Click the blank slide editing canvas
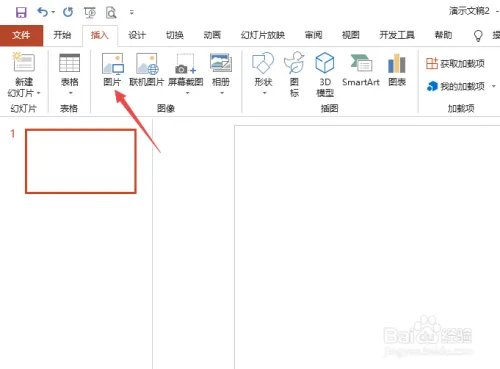The height and width of the screenshot is (369, 500). click(x=367, y=247)
